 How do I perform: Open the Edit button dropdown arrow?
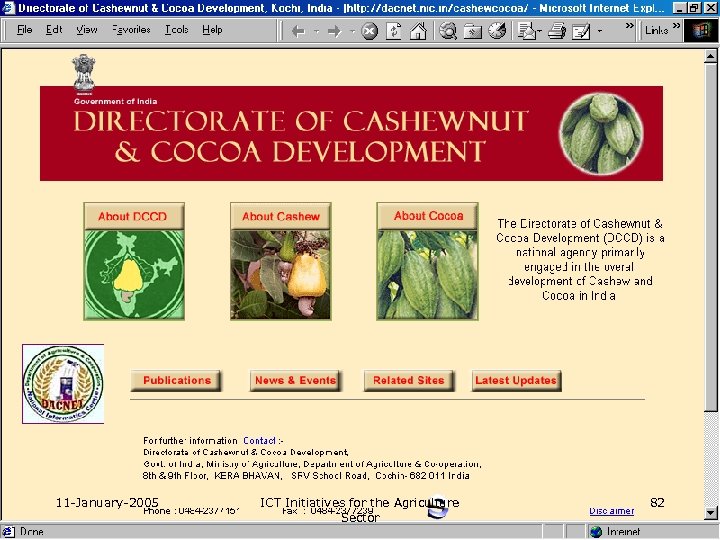[x=600, y=31]
